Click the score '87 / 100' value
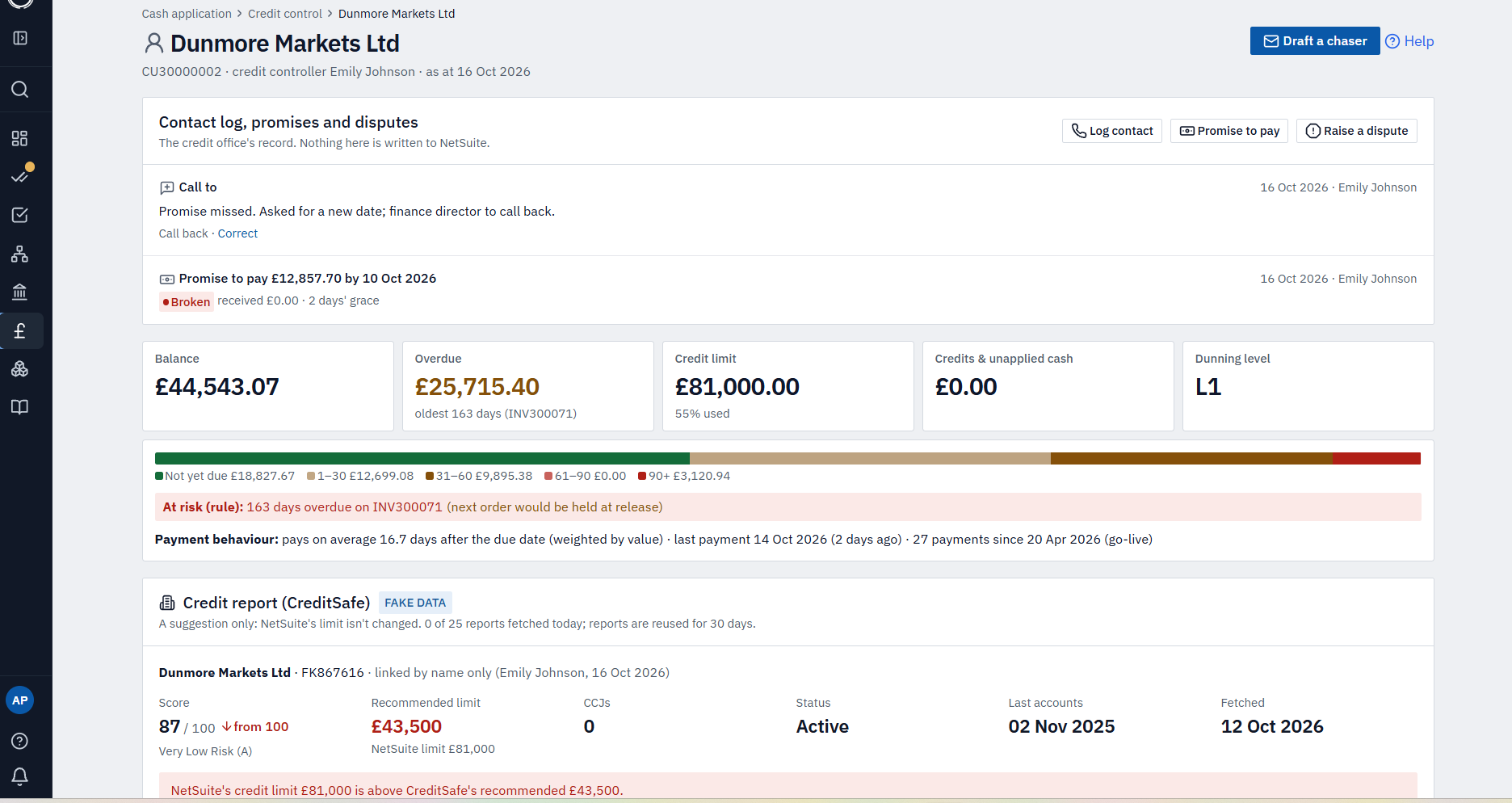1512x803 pixels. pyautogui.click(x=187, y=727)
